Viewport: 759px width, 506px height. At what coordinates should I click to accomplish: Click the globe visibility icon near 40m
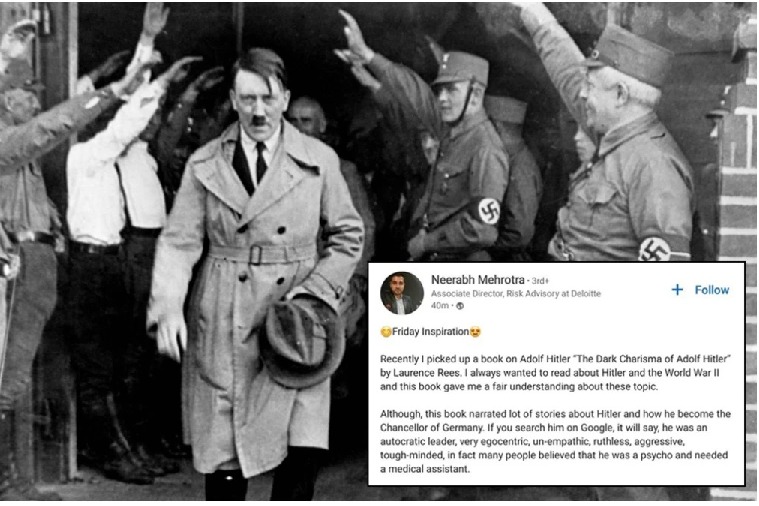click(460, 306)
